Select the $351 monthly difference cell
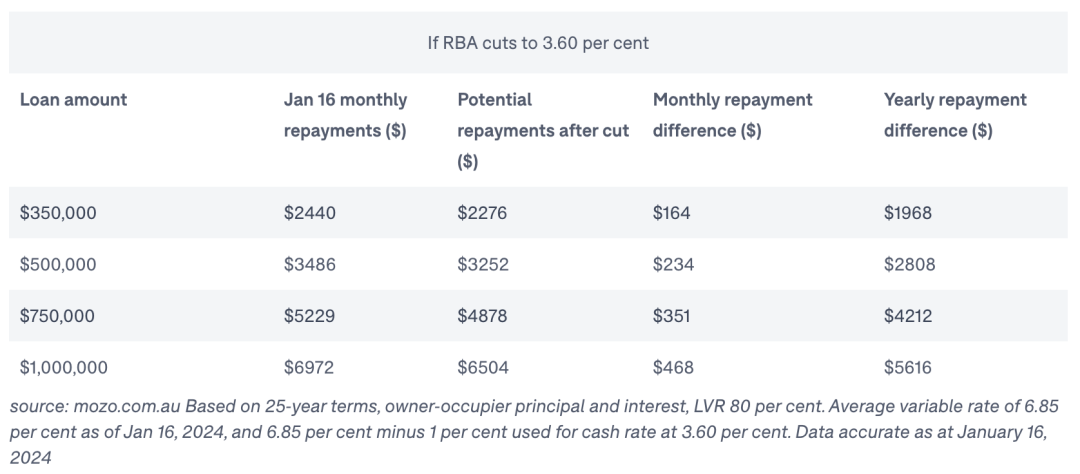Image resolution: width=1080 pixels, height=474 pixels. coord(671,316)
